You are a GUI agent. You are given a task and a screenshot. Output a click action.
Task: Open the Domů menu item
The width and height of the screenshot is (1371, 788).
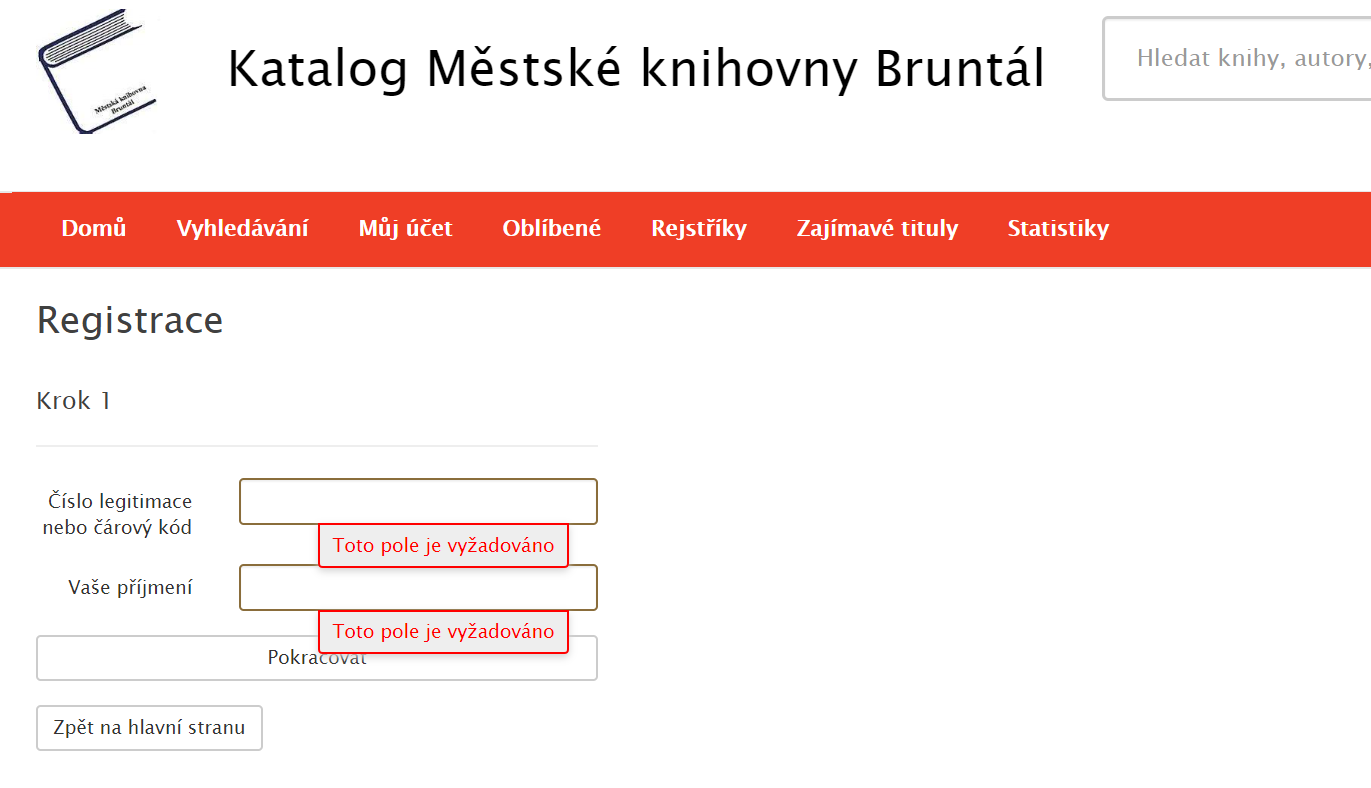coord(94,228)
